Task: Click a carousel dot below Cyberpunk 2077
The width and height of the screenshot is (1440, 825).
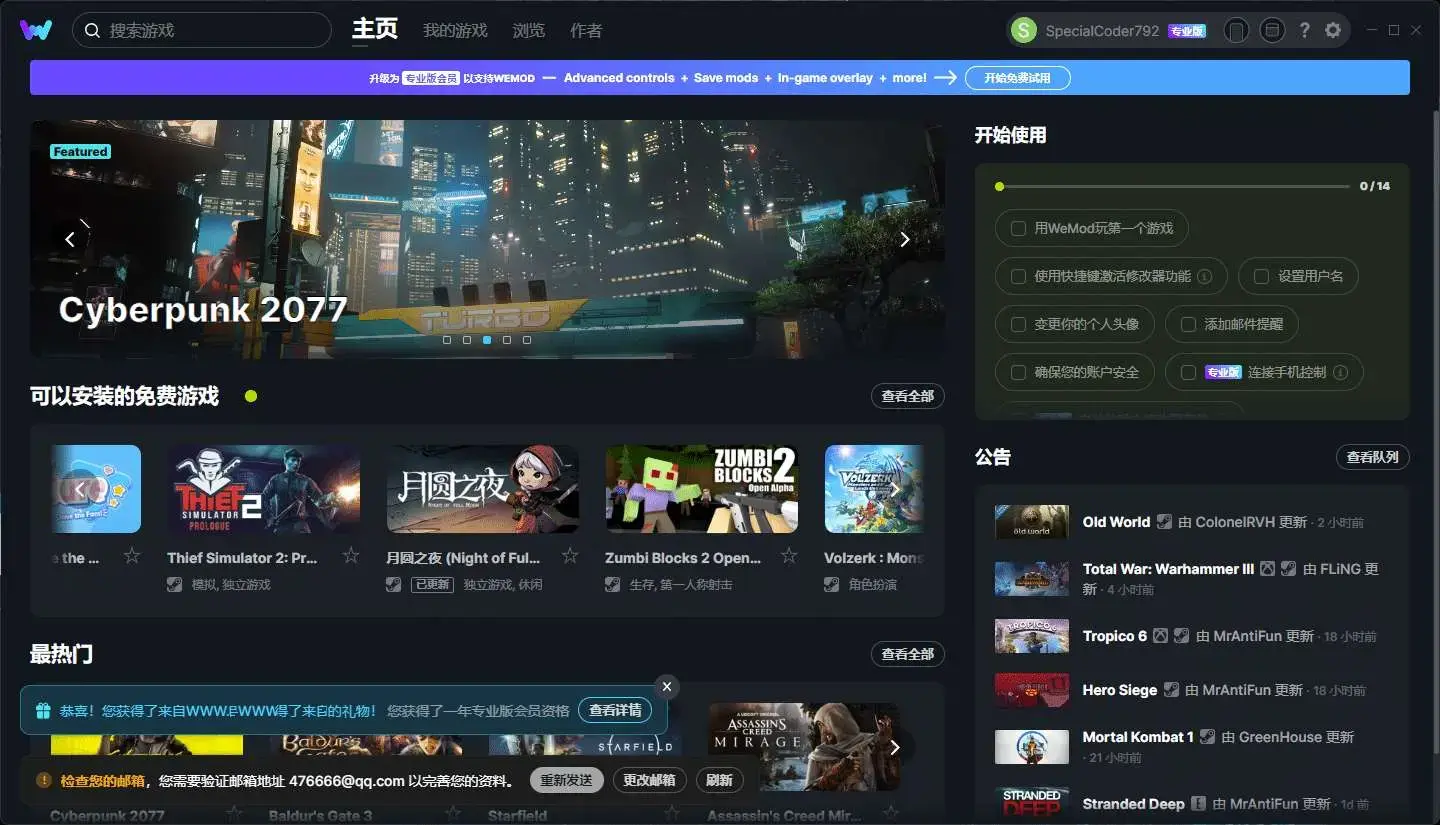Action: pyautogui.click(x=487, y=340)
